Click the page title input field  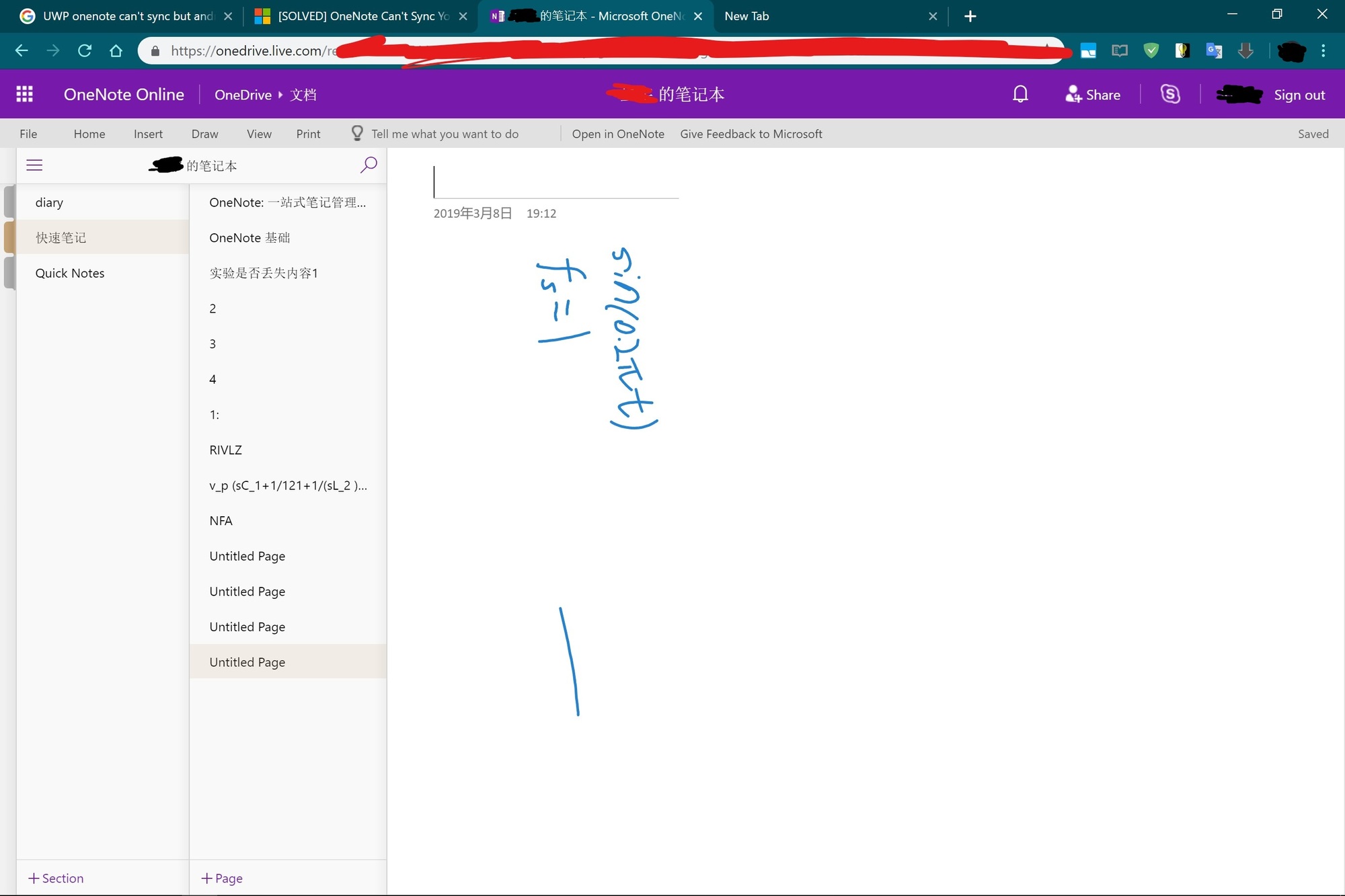point(555,182)
